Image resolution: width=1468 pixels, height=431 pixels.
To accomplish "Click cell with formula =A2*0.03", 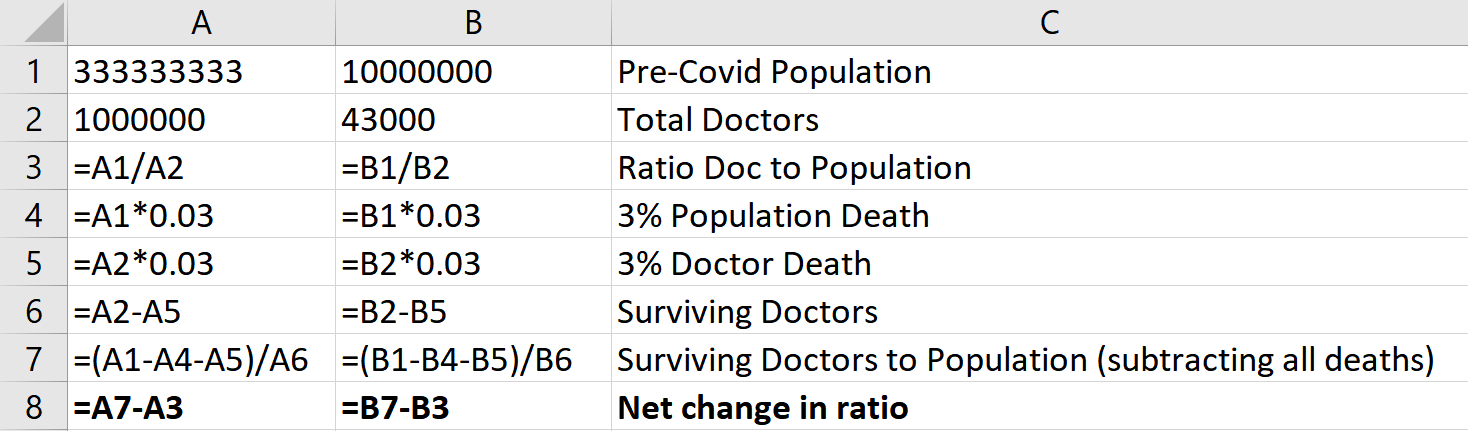I will coord(201,263).
